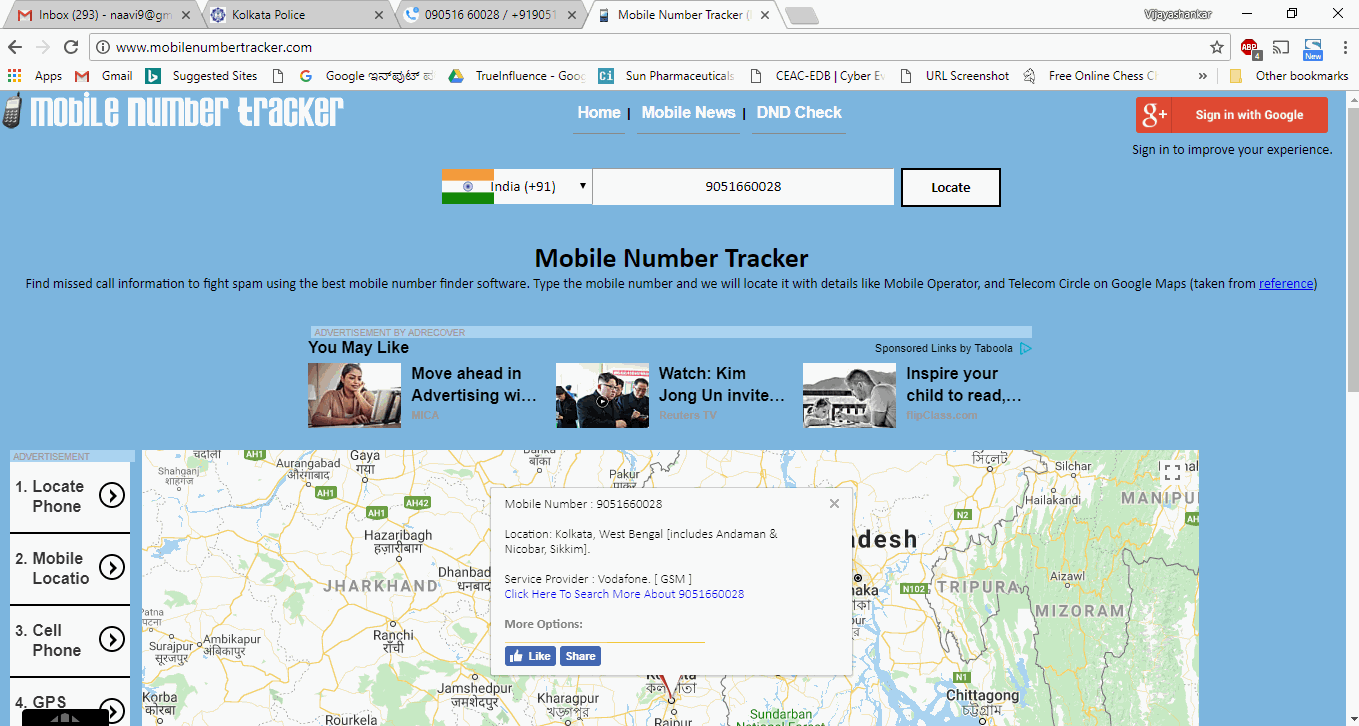Viewport: 1359px width, 726px height.
Task: Open the Chrome menu (three dots)
Action: click(1343, 47)
